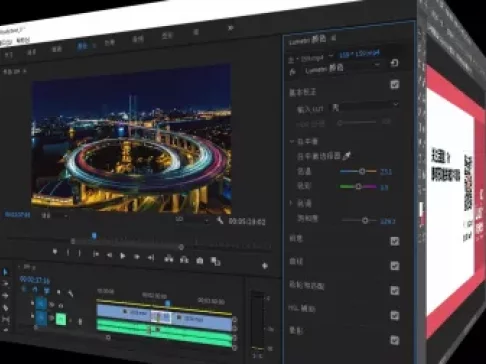Open the Comparison View icon
Screen dimensions: 486x364
(x=215, y=262)
